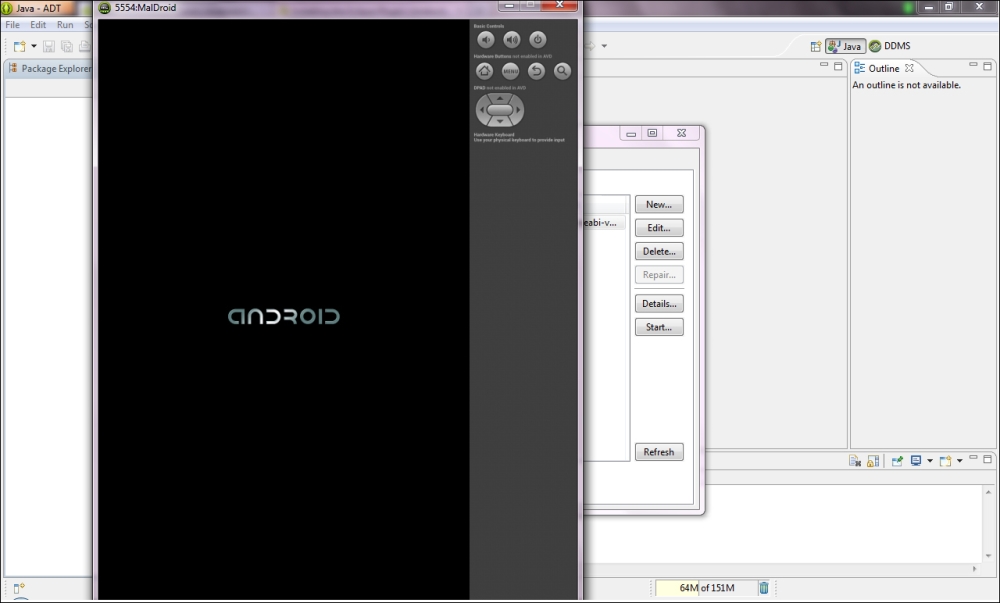
Task: Minimize the editor area
Action: 824,64
